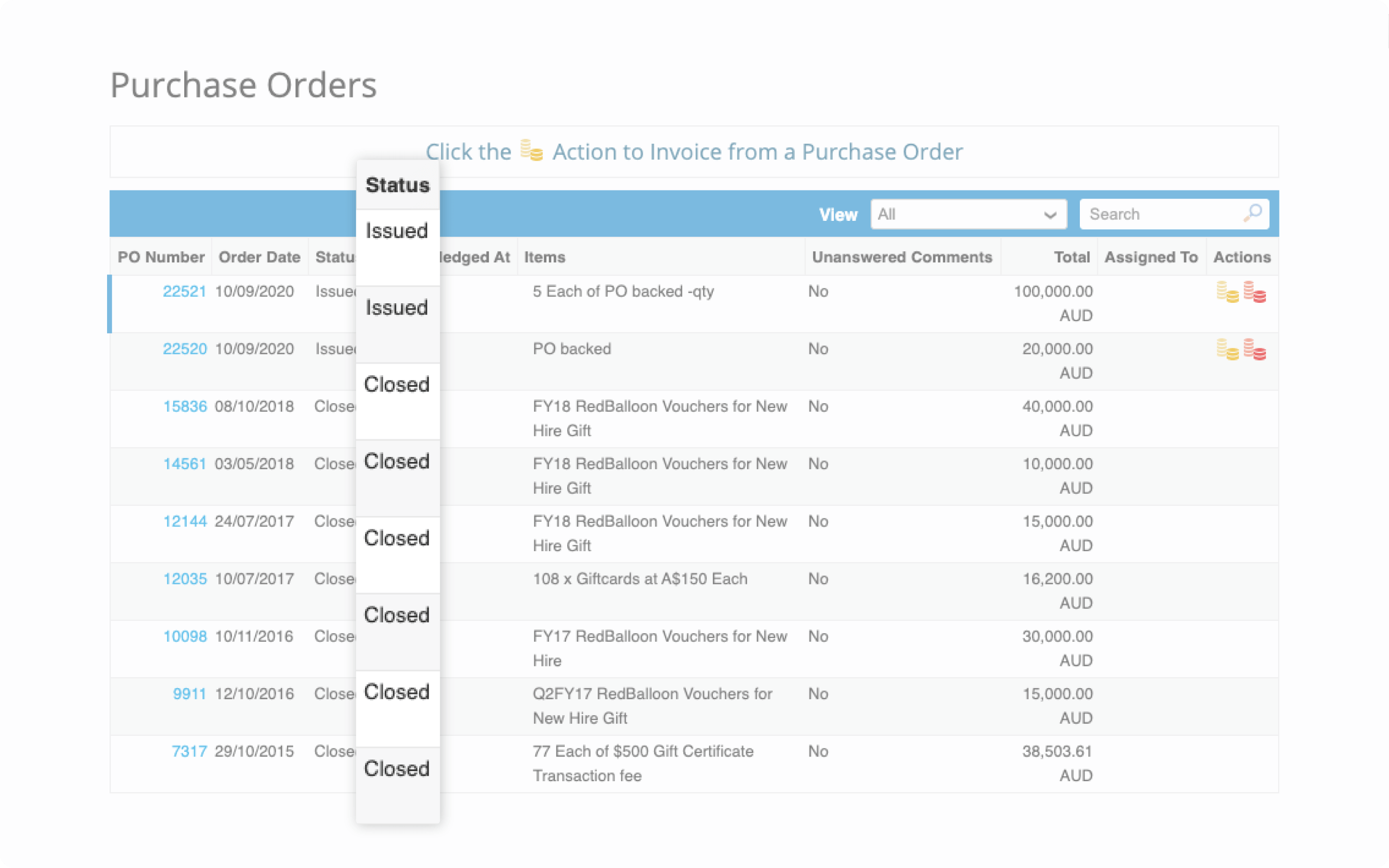Open purchase order 7317 from 2015
Viewport: 1389px width, 868px height.
pos(190,751)
